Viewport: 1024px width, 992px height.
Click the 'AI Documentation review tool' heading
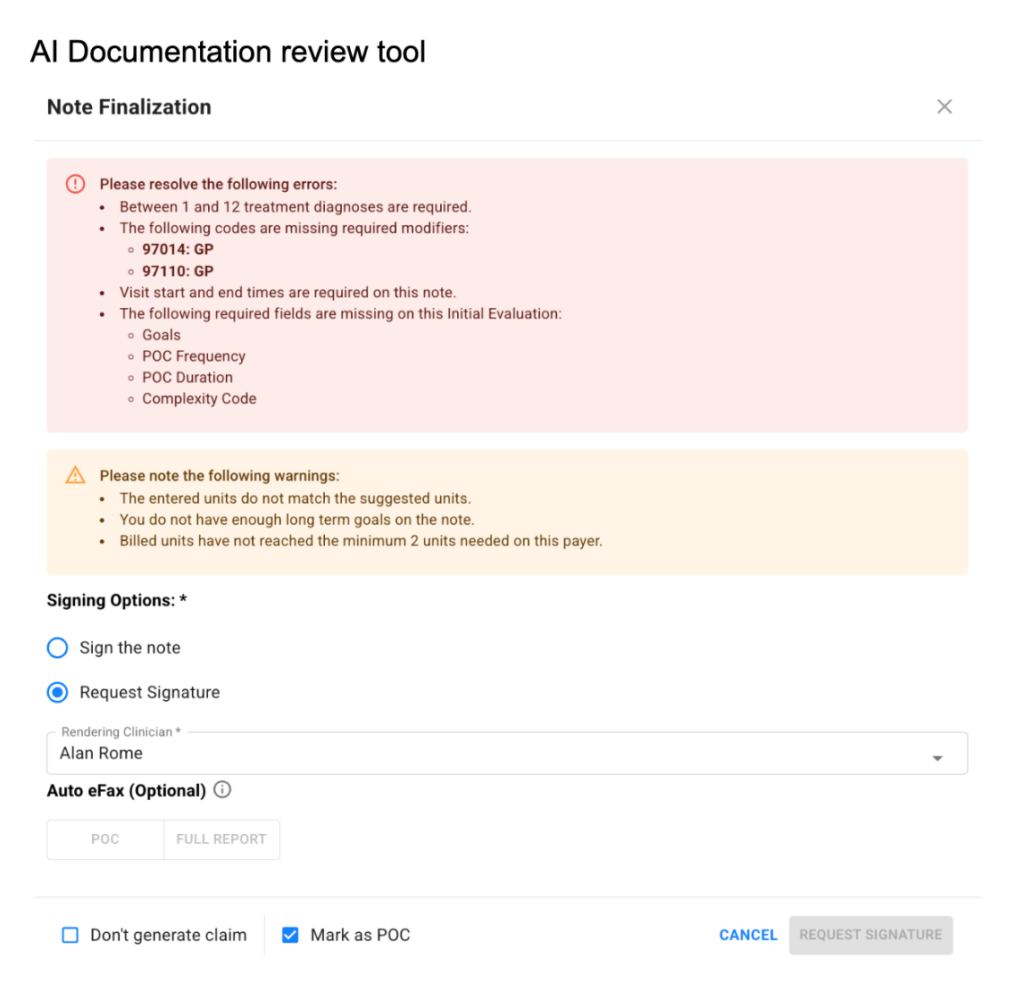pyautogui.click(x=228, y=51)
